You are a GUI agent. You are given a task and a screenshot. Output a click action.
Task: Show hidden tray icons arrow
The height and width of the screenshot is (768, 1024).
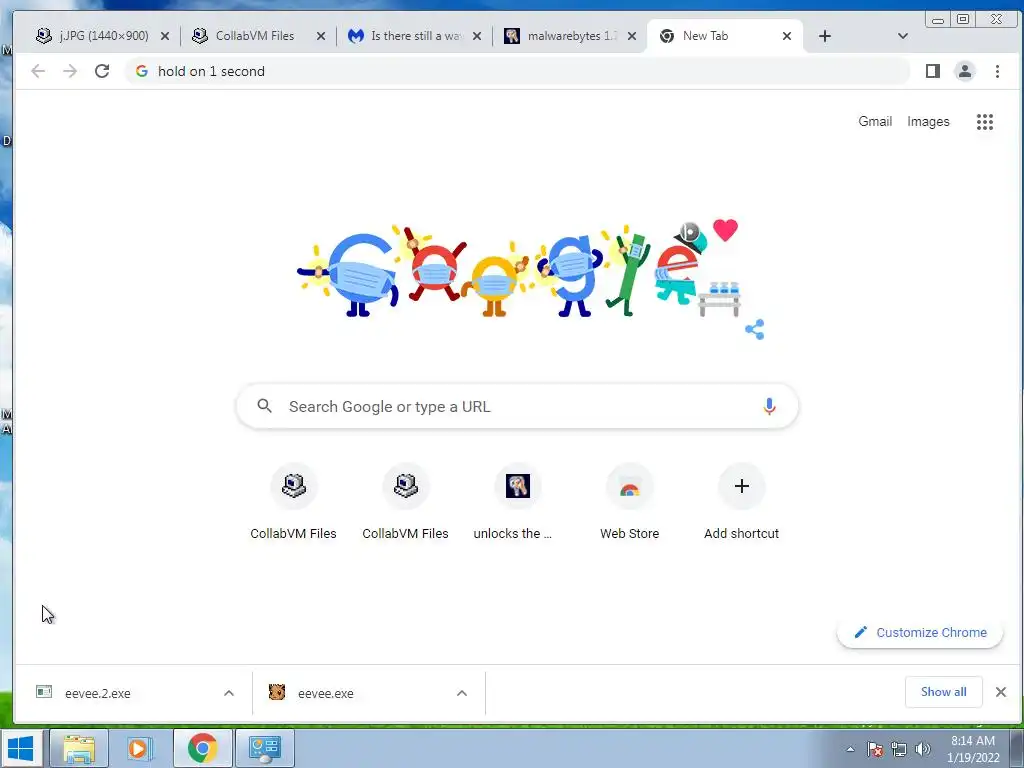point(850,749)
